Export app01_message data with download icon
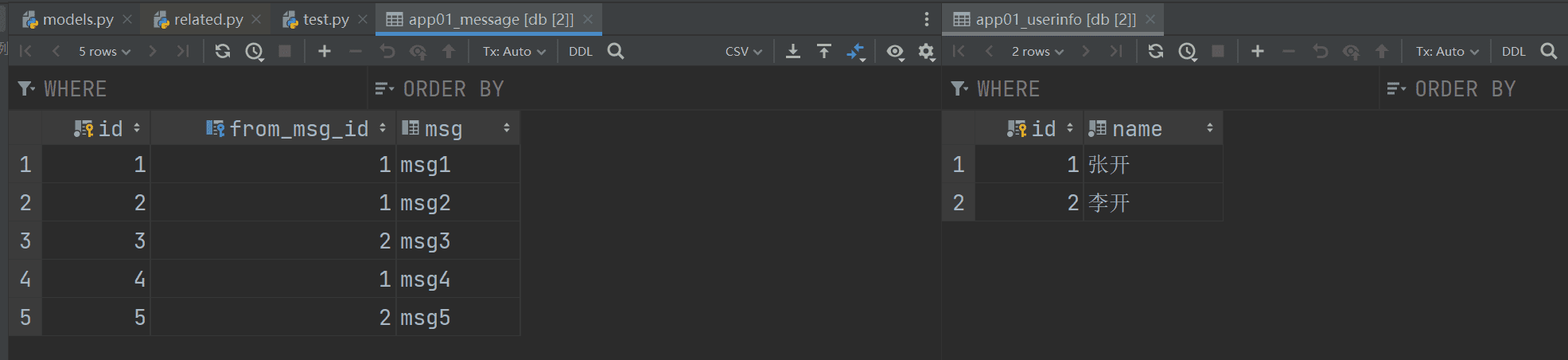Screen dimensions: 1568x360 pos(793,51)
